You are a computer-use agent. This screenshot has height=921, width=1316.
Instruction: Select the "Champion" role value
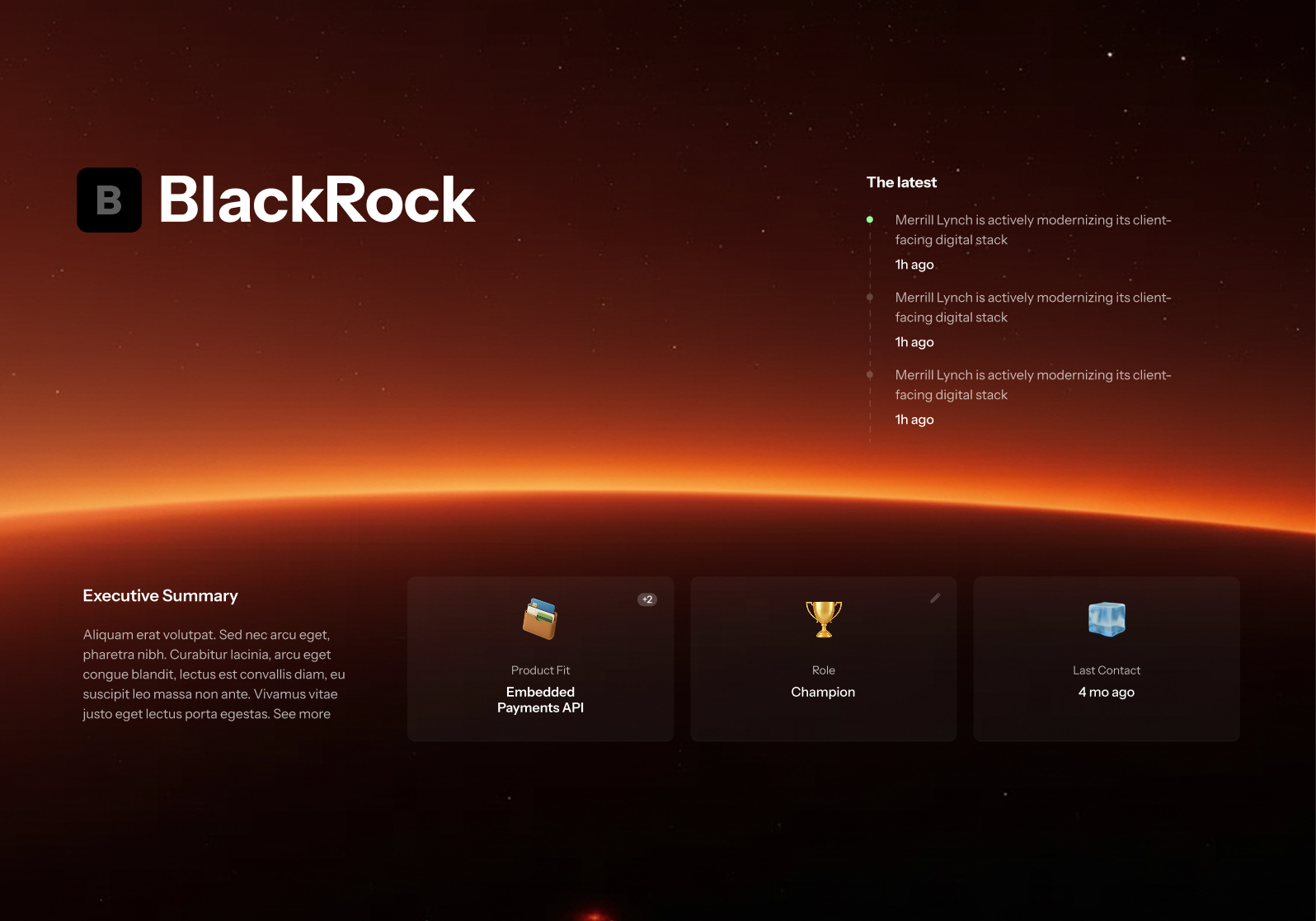[823, 693]
